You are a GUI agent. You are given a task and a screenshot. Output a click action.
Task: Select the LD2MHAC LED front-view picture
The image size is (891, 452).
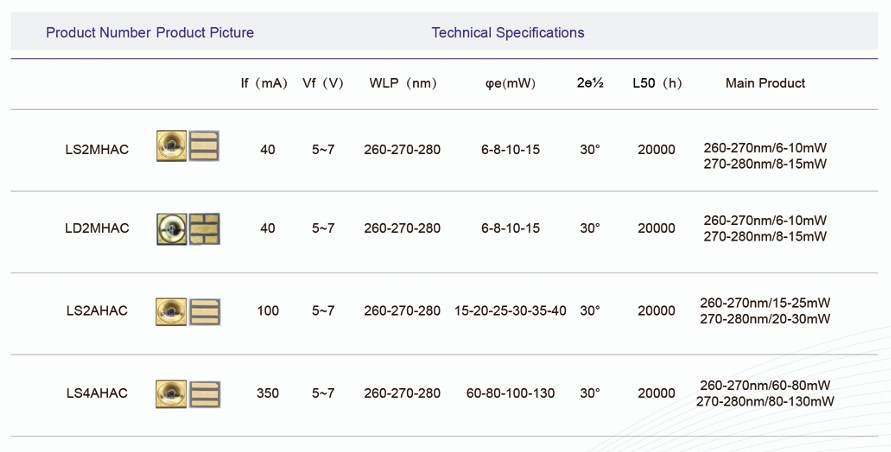[x=171, y=229]
